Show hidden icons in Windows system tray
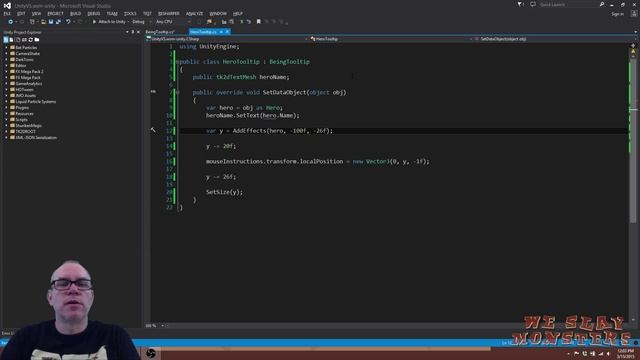The width and height of the screenshot is (640, 360). pos(568,353)
